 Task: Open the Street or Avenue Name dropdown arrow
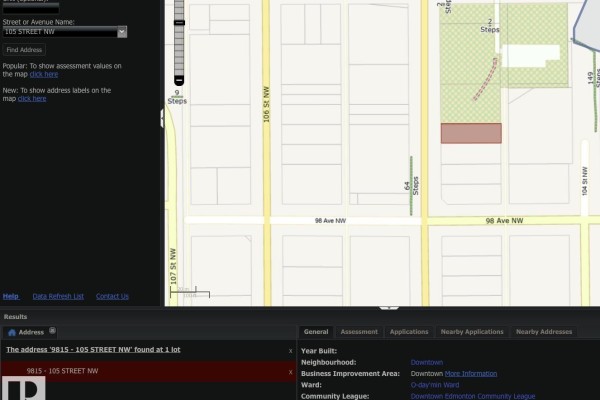coord(122,32)
